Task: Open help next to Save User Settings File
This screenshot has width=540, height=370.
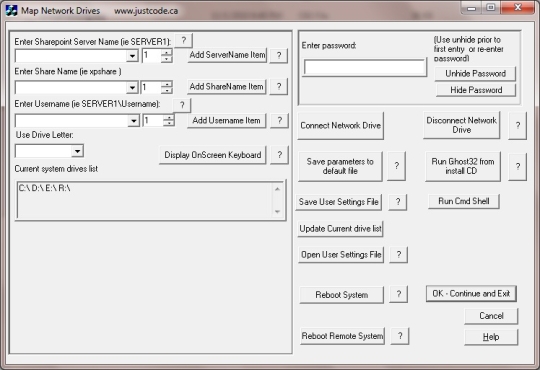Action: click(398, 202)
